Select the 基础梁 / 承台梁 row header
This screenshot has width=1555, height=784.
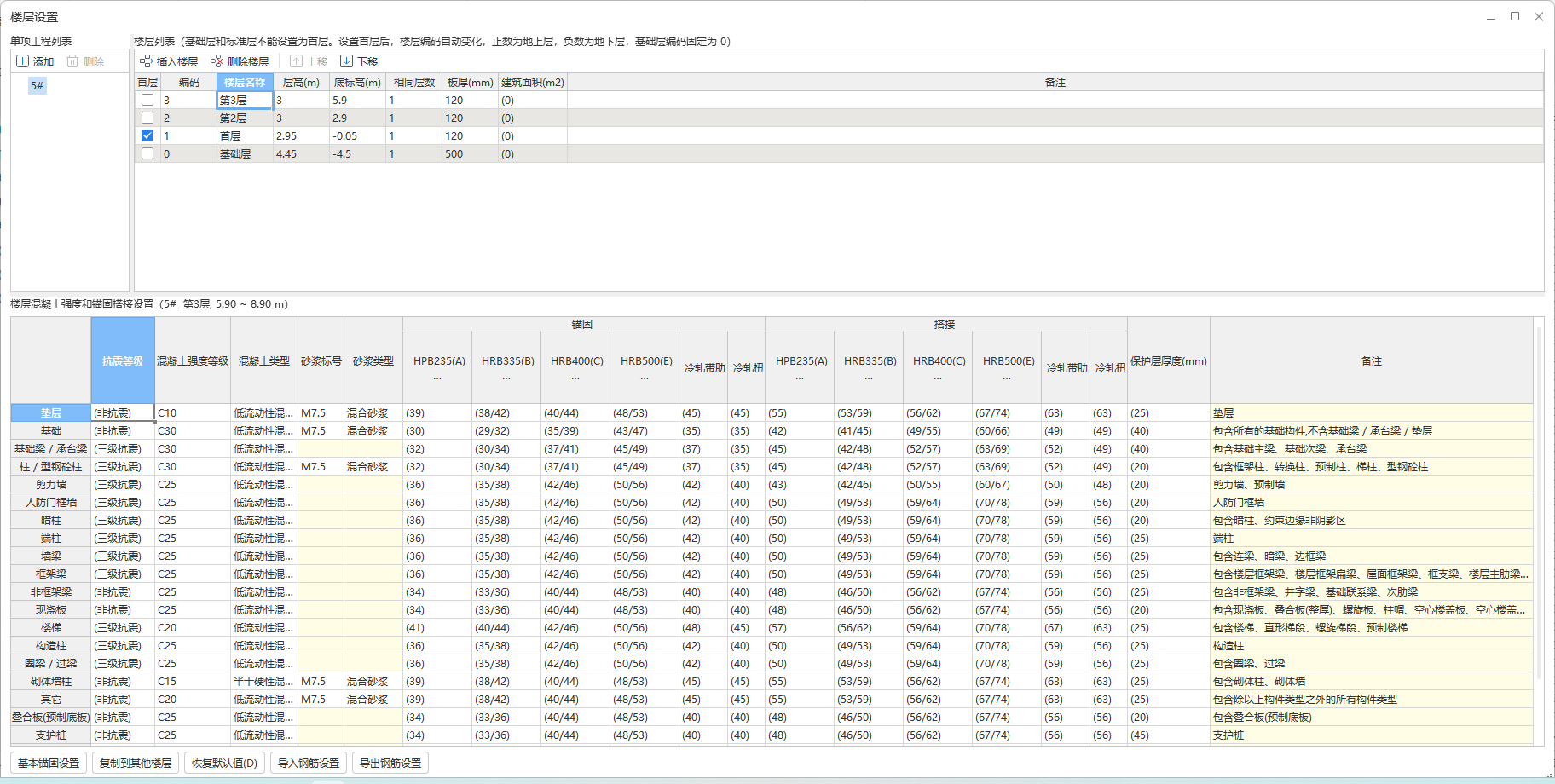click(x=51, y=449)
